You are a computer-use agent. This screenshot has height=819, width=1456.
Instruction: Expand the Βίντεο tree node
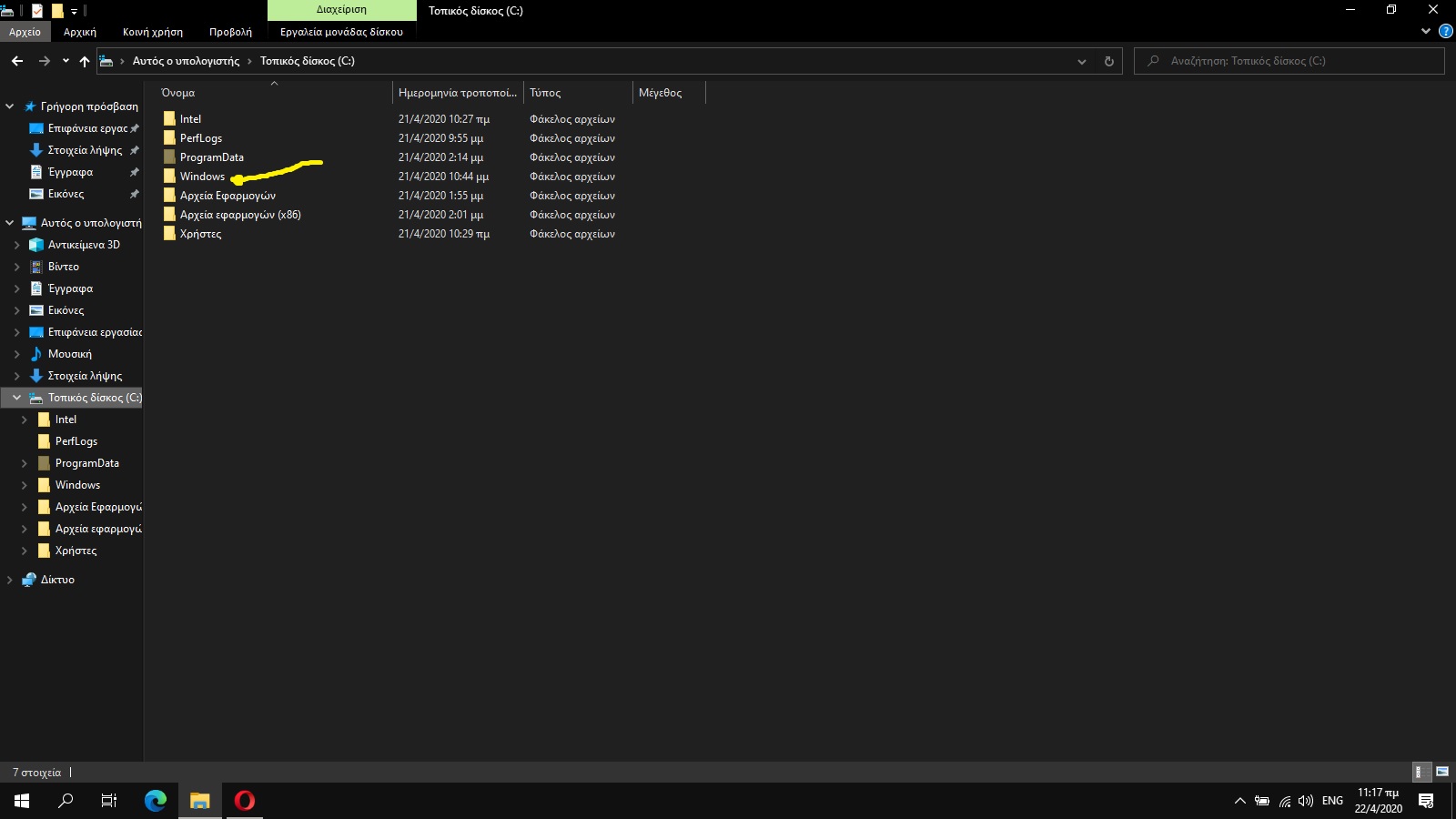(17, 267)
